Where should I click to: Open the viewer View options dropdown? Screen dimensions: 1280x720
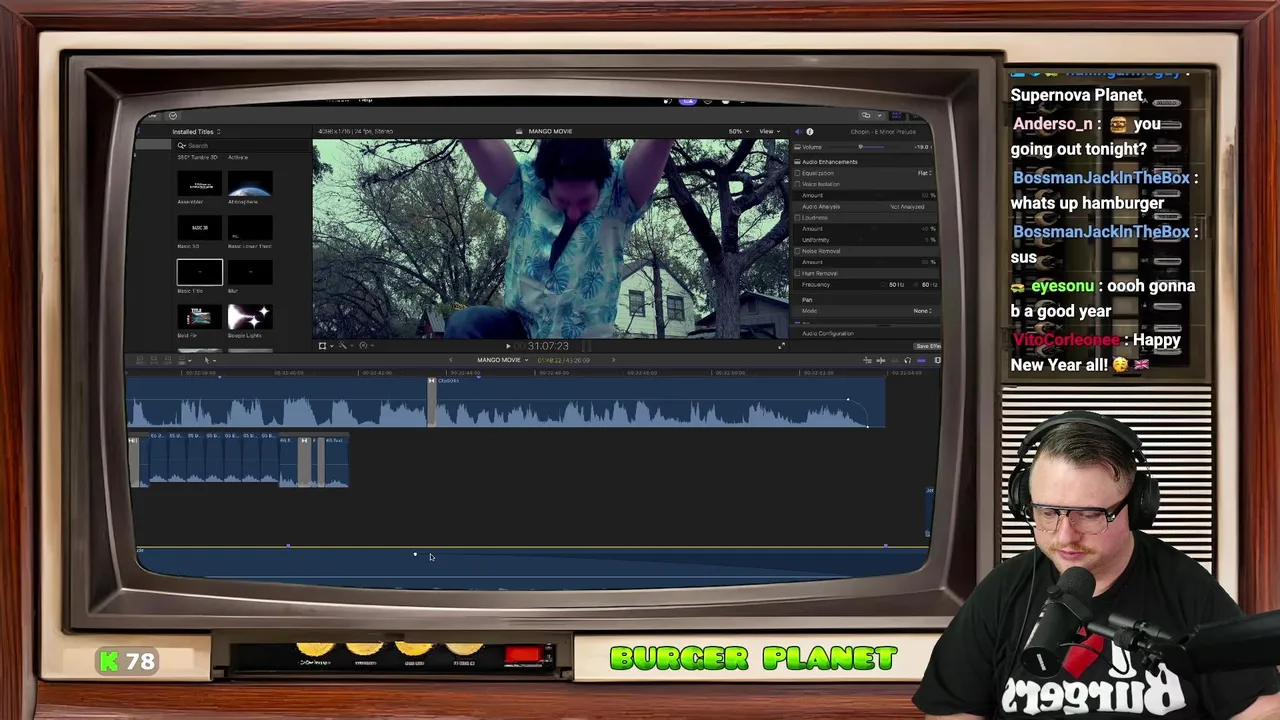click(x=768, y=131)
